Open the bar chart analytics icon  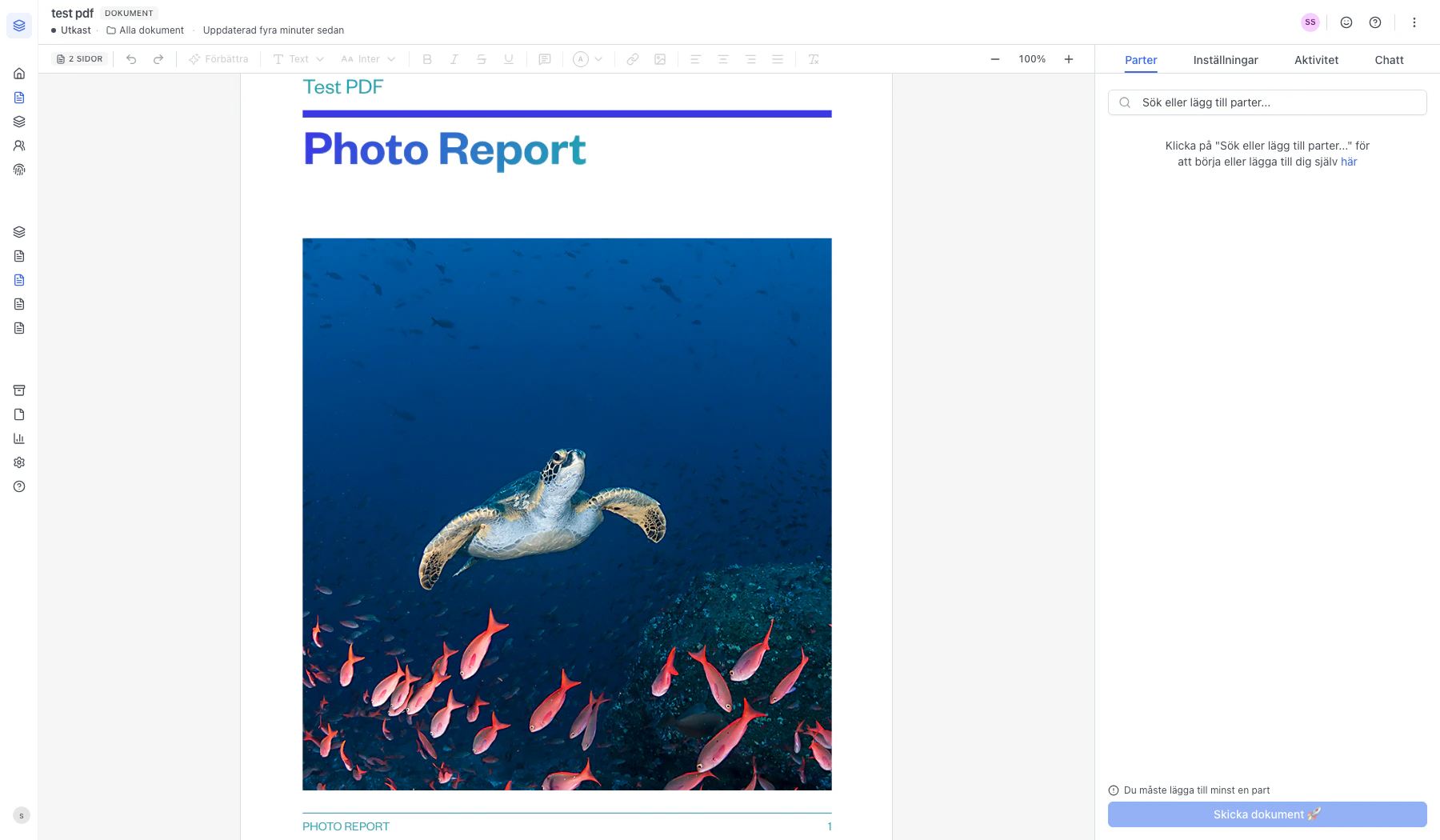tap(19, 438)
